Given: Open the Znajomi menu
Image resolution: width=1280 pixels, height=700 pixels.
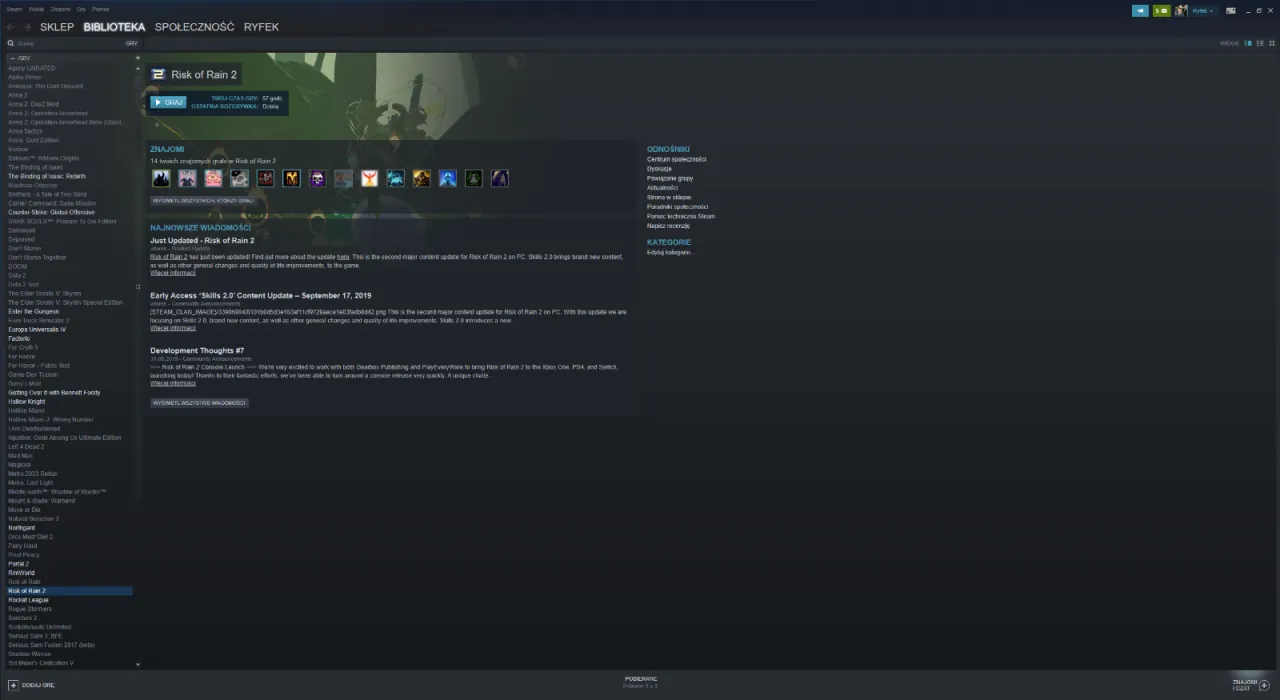Looking at the screenshot, I should (61, 9).
